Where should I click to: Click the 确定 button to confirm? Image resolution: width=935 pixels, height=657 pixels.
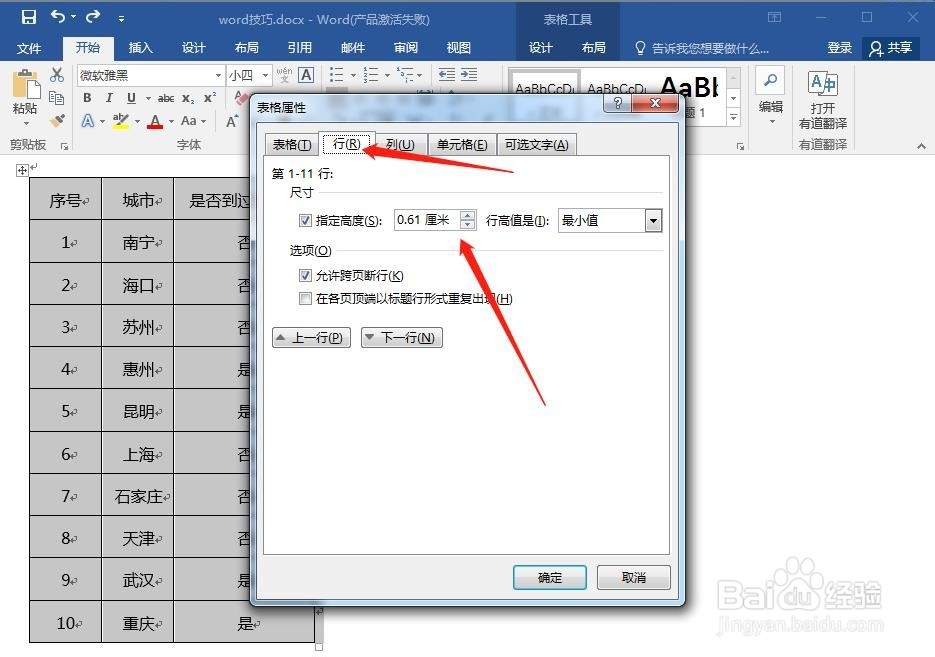point(549,578)
